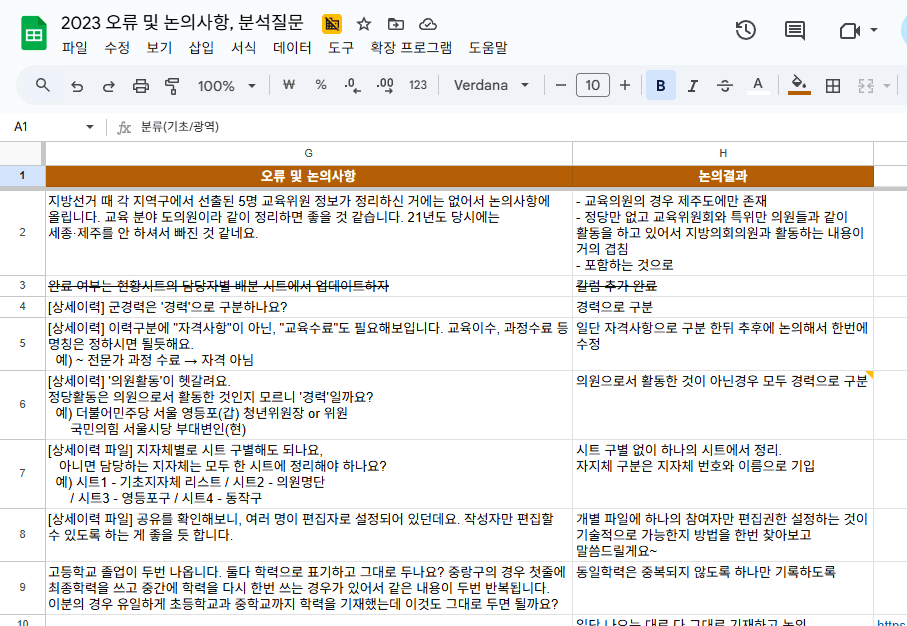
Task: Open the zoom 100% dropdown
Action: (x=226, y=86)
